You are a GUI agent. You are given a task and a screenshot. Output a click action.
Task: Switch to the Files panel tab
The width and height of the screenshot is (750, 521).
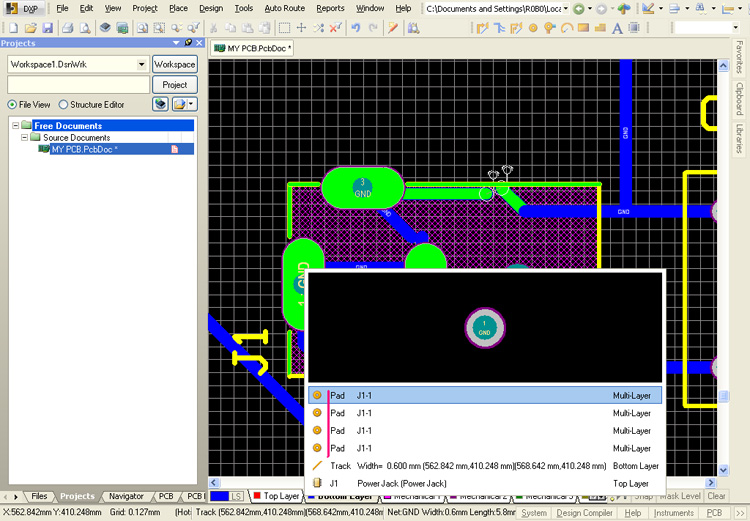(39, 496)
